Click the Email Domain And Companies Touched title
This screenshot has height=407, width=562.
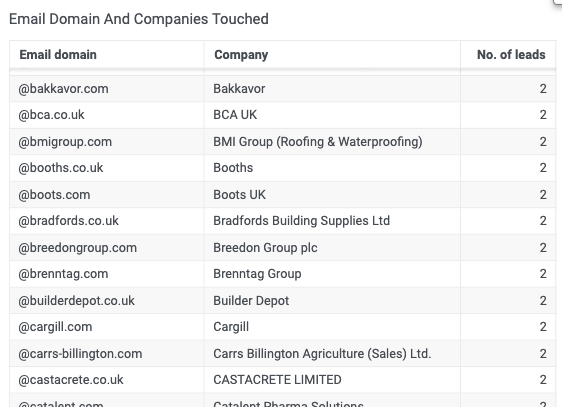click(139, 19)
